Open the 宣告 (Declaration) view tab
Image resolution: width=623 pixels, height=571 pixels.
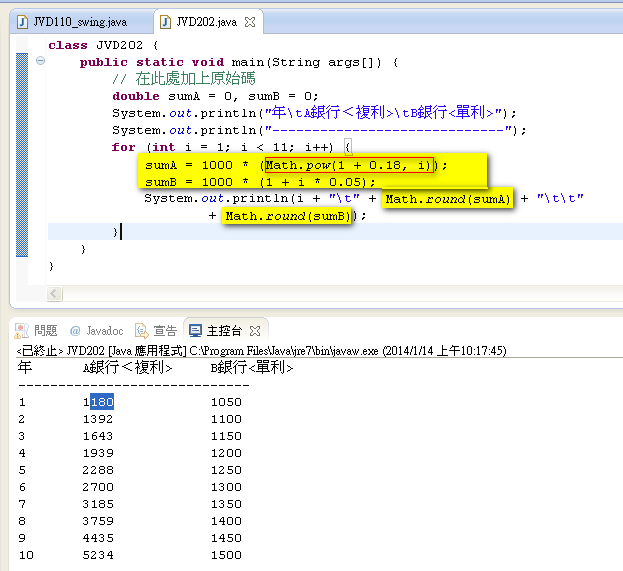coord(156,331)
